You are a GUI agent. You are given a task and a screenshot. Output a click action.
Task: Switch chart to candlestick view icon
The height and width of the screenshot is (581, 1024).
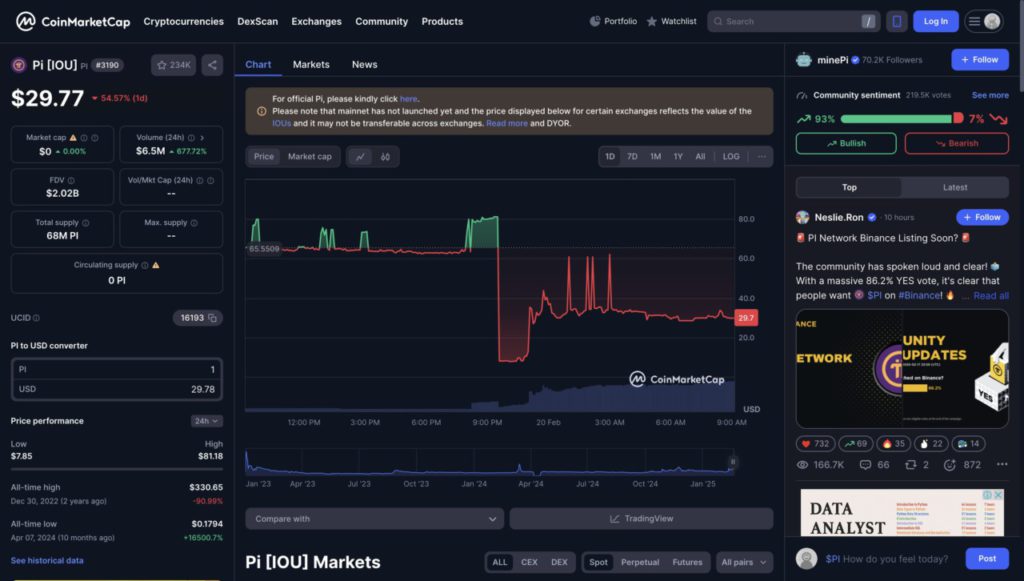coord(385,157)
